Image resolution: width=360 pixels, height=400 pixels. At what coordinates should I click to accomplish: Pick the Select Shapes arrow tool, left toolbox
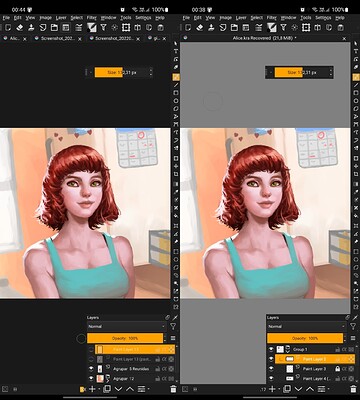pyautogui.click(x=176, y=43)
